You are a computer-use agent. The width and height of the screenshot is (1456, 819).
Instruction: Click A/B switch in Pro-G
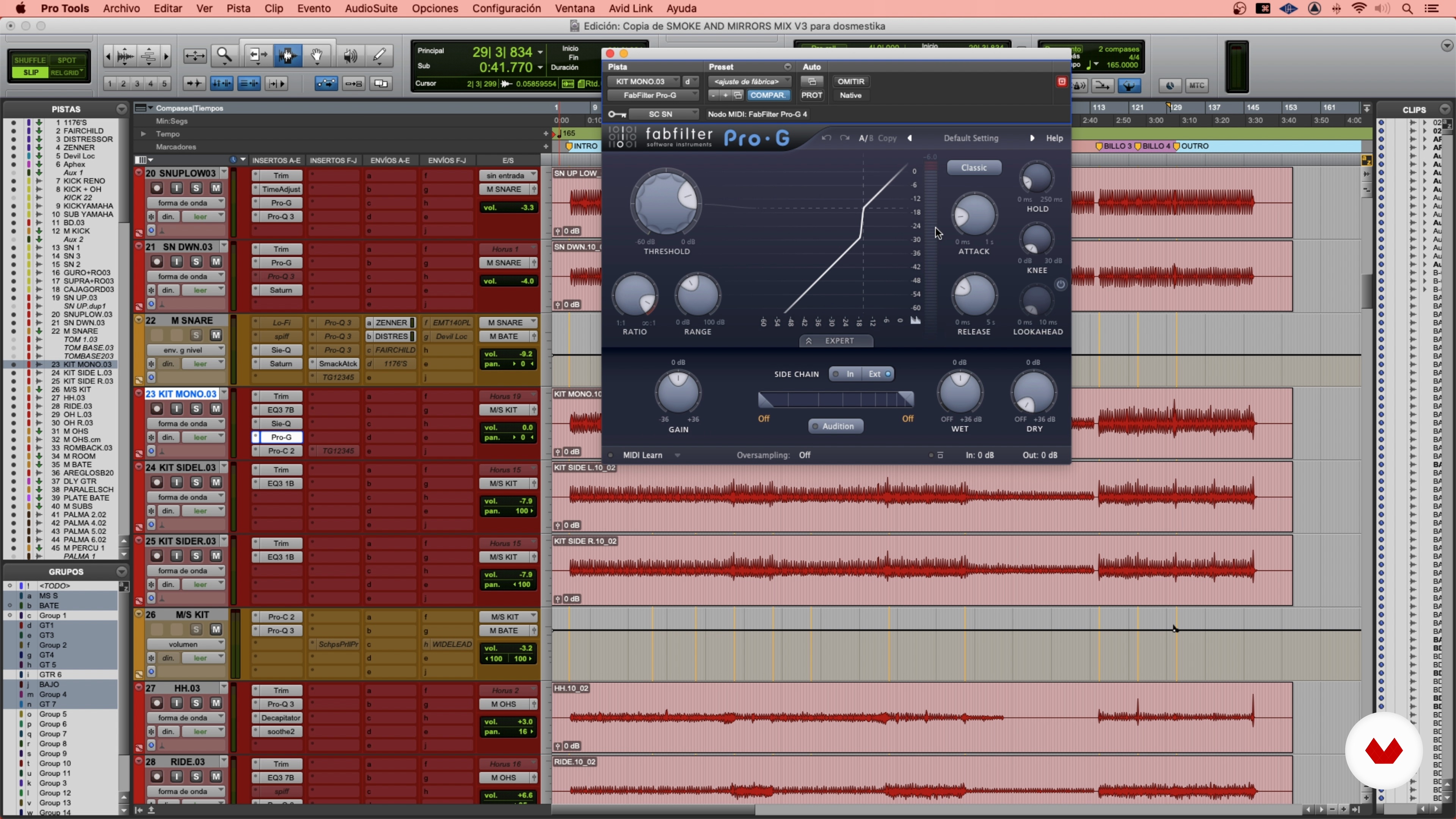(865, 138)
